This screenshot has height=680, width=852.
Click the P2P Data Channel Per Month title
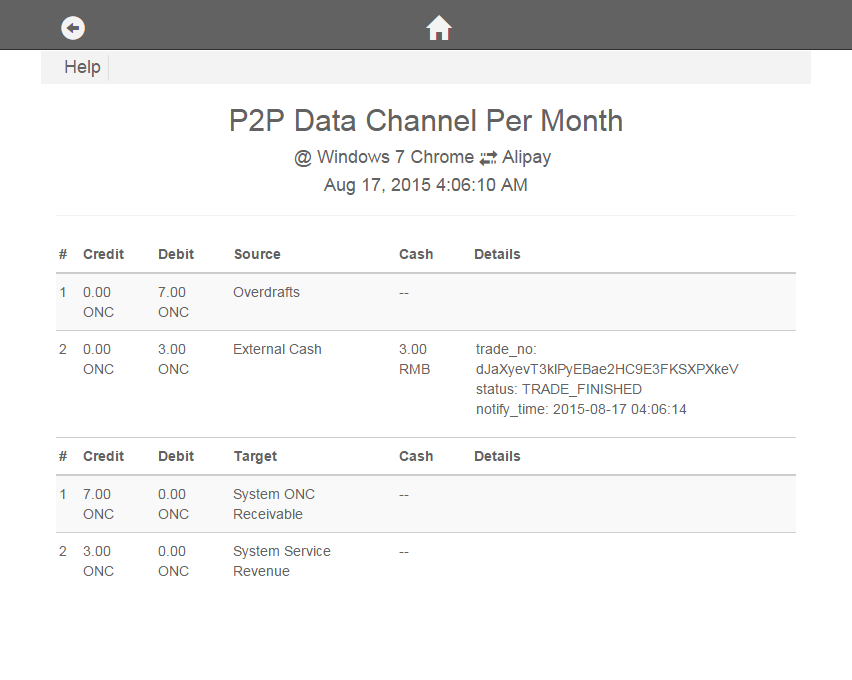pos(426,121)
